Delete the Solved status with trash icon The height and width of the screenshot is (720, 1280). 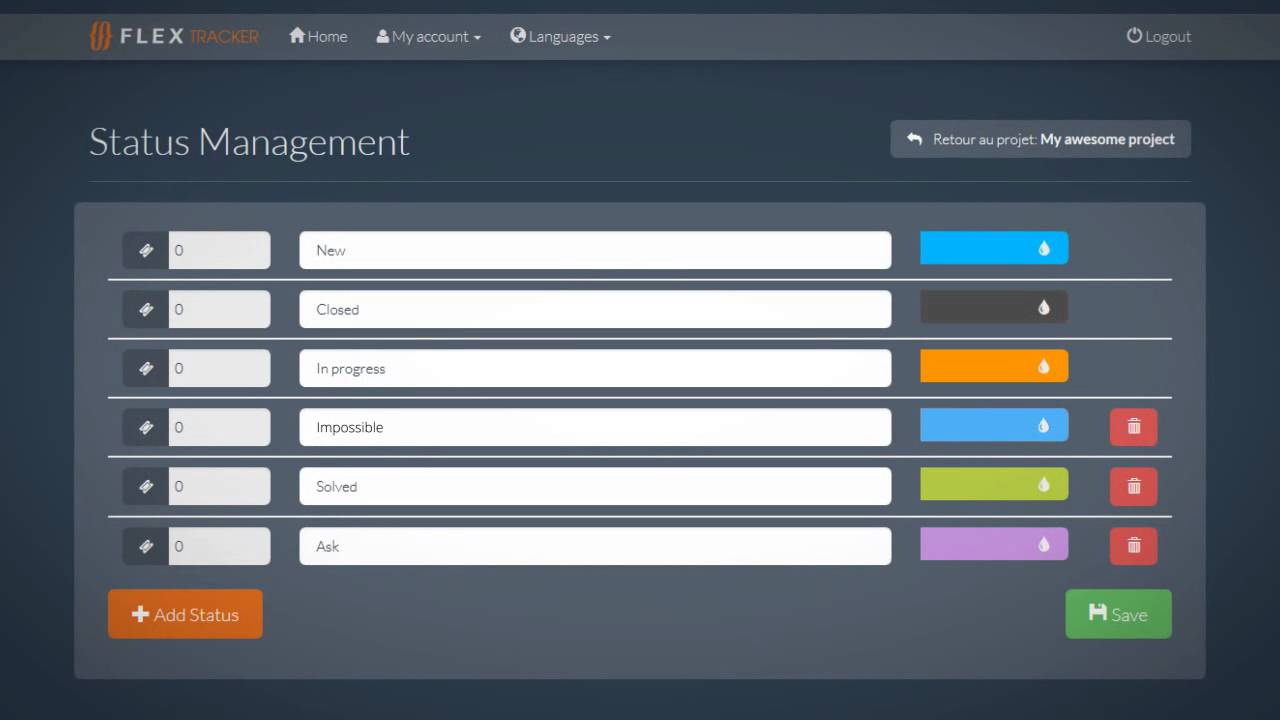(1134, 486)
